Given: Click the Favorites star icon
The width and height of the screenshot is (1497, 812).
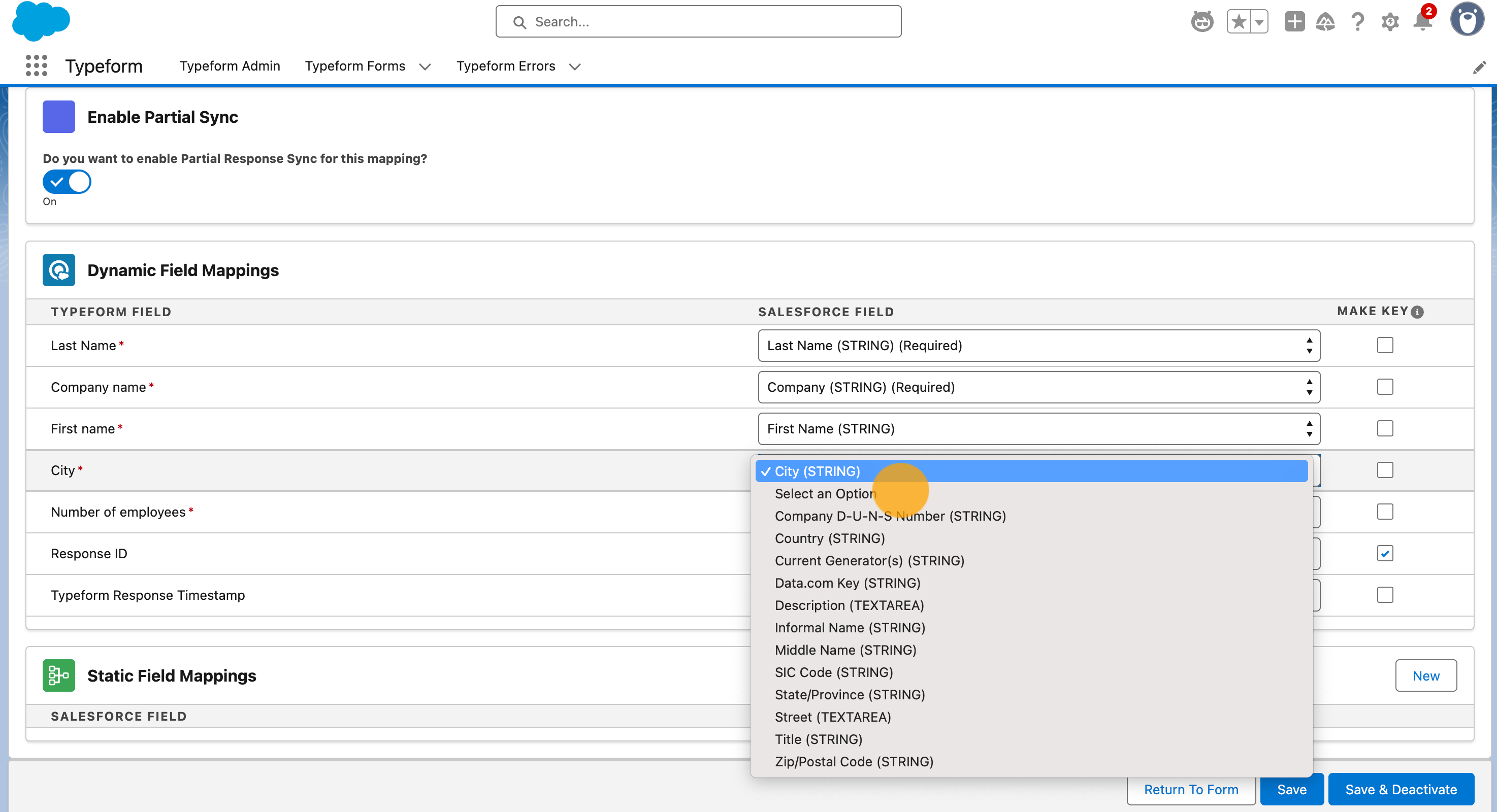Looking at the screenshot, I should [1239, 22].
